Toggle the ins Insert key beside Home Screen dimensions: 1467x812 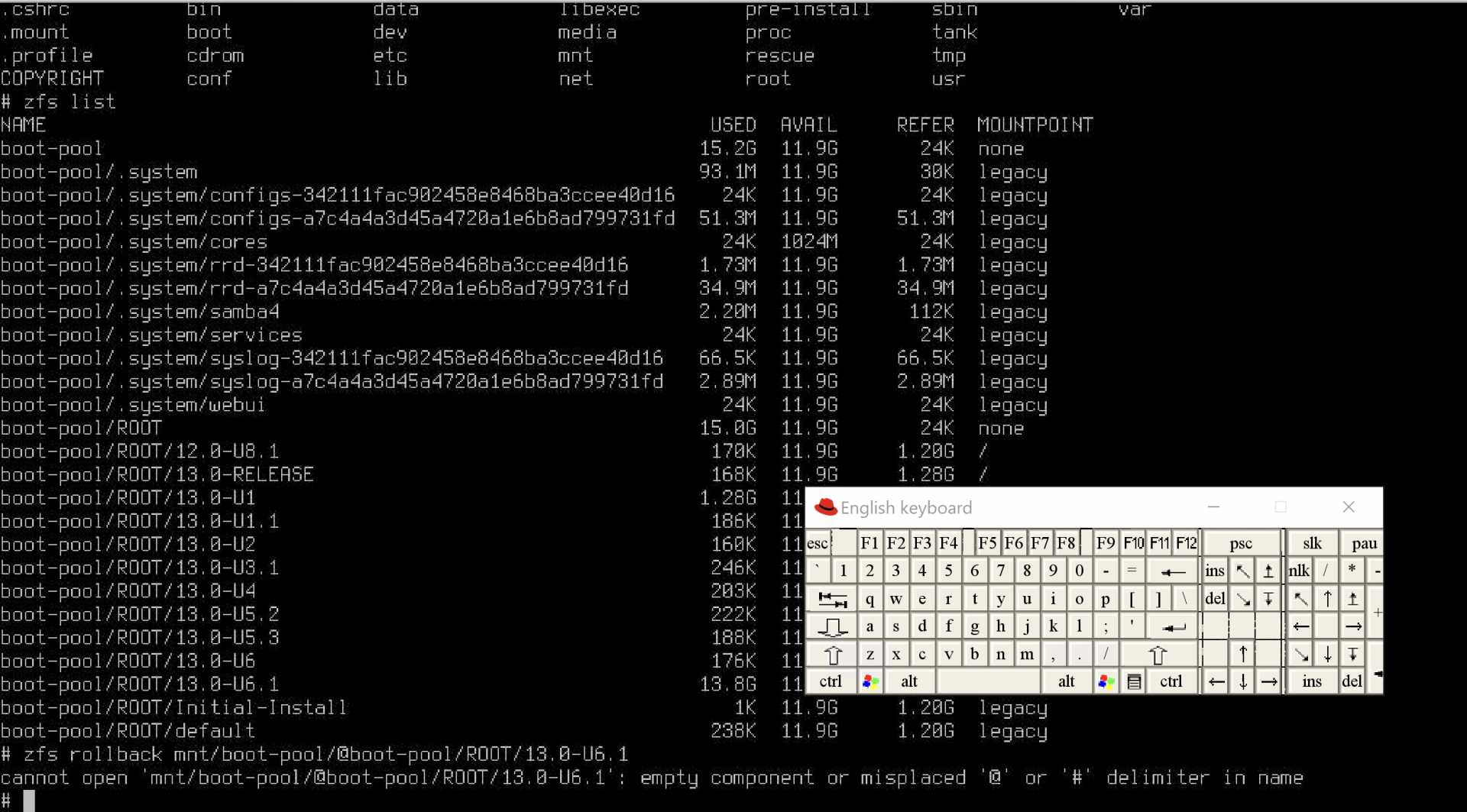pos(1215,571)
